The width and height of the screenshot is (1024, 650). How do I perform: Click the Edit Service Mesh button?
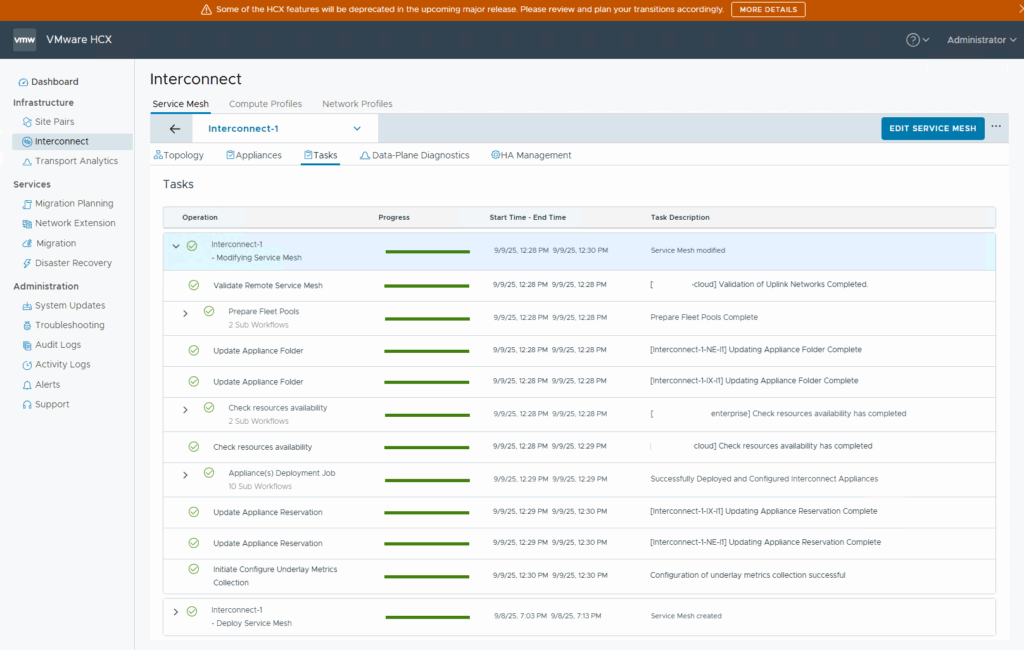pos(932,129)
